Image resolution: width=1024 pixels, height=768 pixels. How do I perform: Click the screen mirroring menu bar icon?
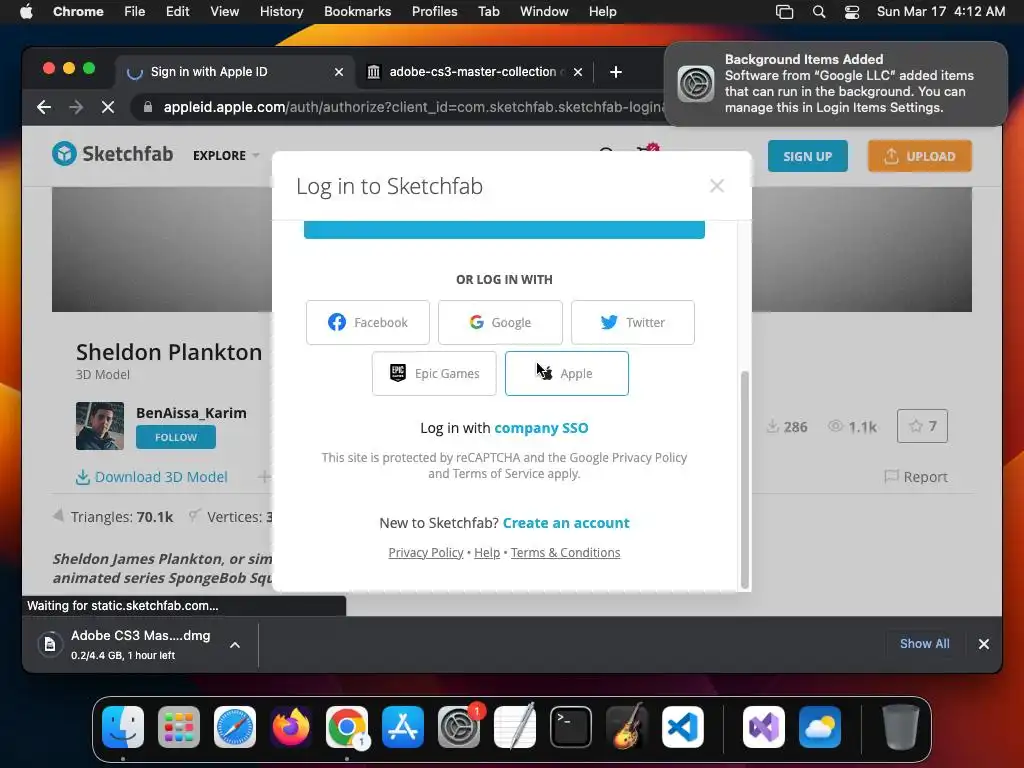(x=784, y=12)
